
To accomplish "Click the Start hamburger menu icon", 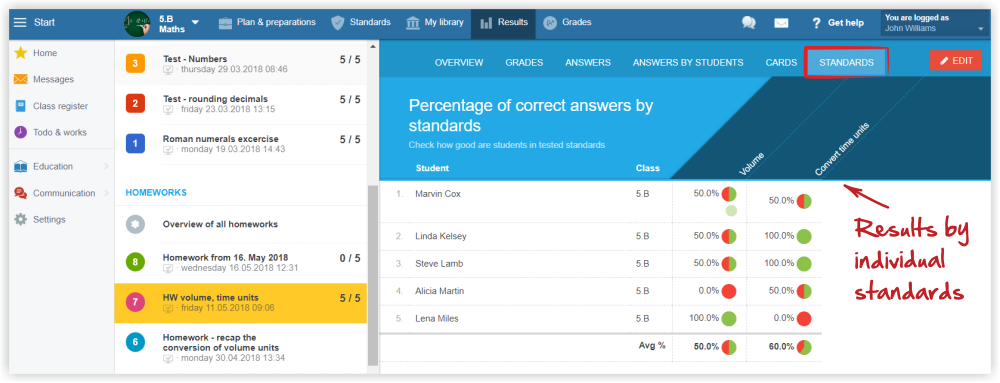I will coord(20,22).
